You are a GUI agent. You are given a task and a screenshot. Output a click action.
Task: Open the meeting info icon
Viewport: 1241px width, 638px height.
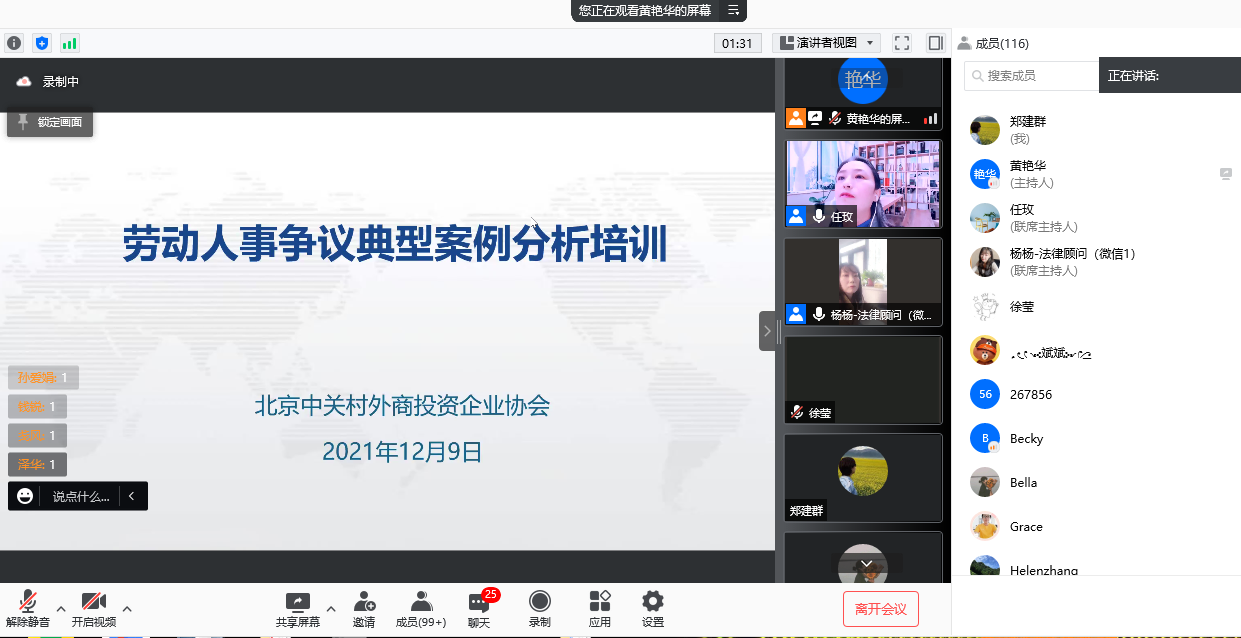click(14, 43)
